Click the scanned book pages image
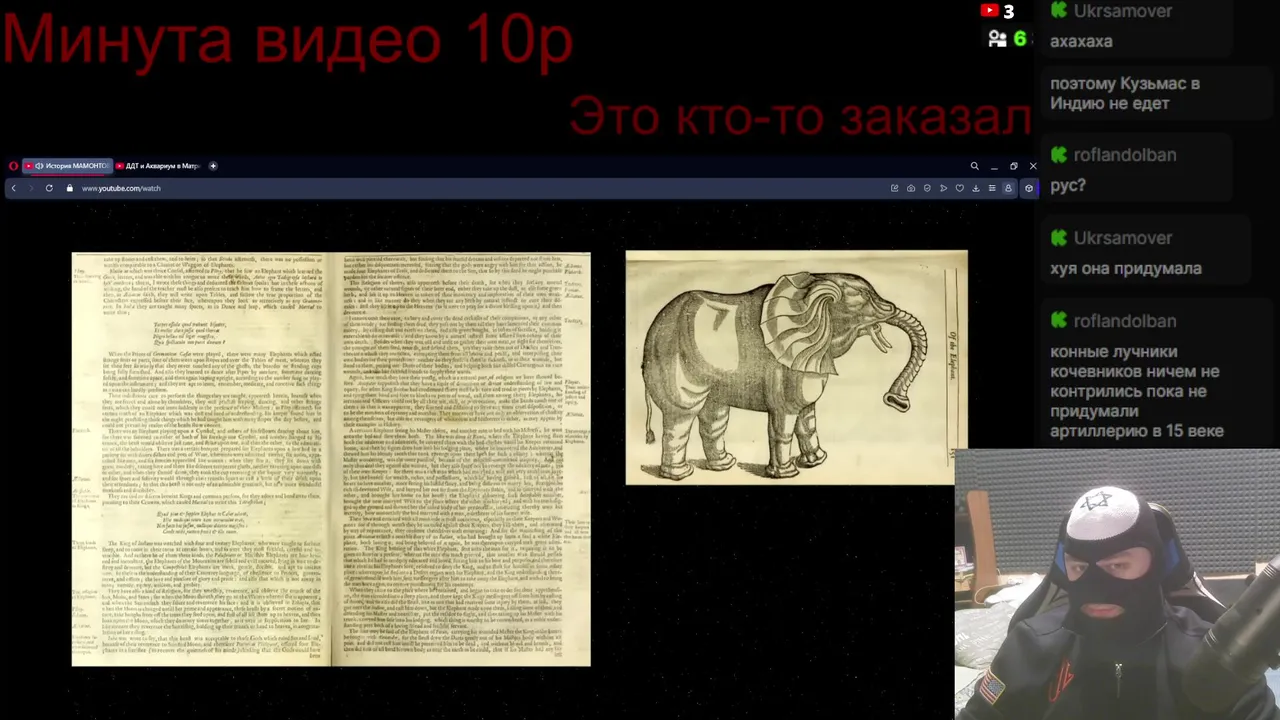 tap(331, 459)
